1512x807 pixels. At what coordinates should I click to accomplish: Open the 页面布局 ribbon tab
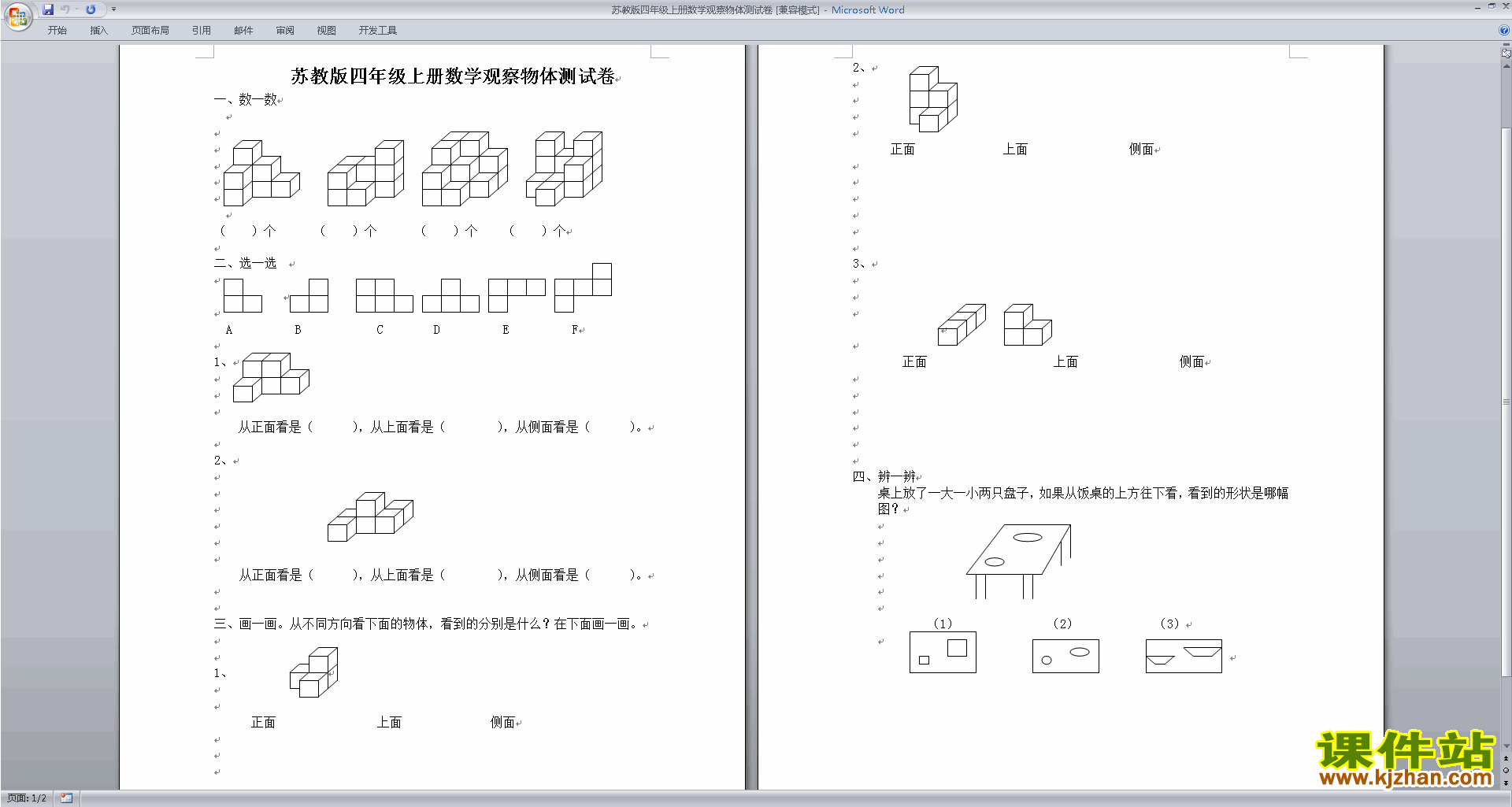point(150,30)
